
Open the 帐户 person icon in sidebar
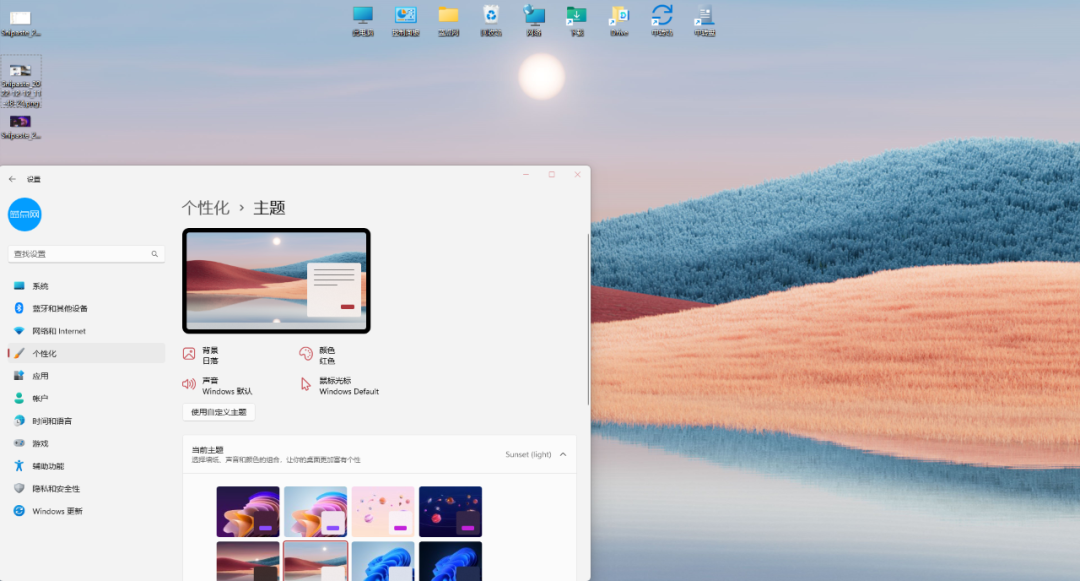pos(19,398)
